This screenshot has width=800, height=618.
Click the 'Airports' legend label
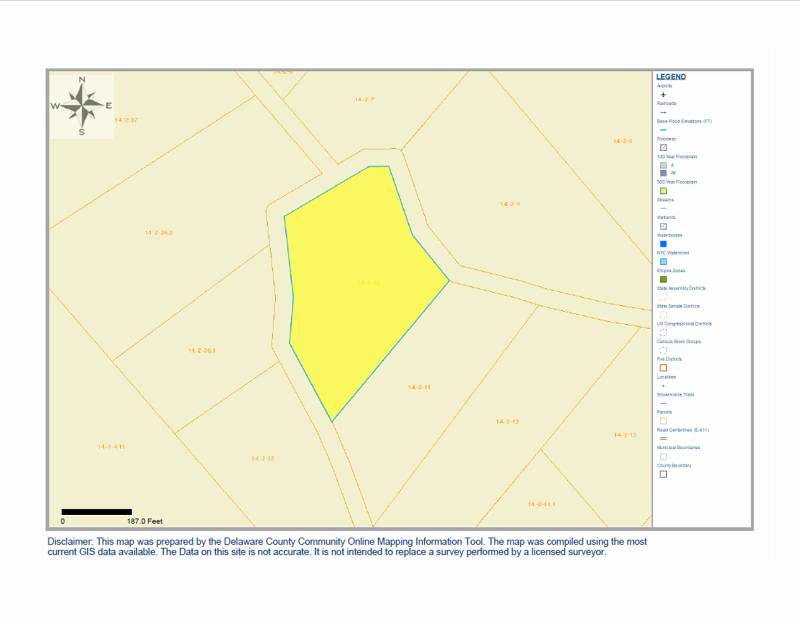[x=664, y=86]
